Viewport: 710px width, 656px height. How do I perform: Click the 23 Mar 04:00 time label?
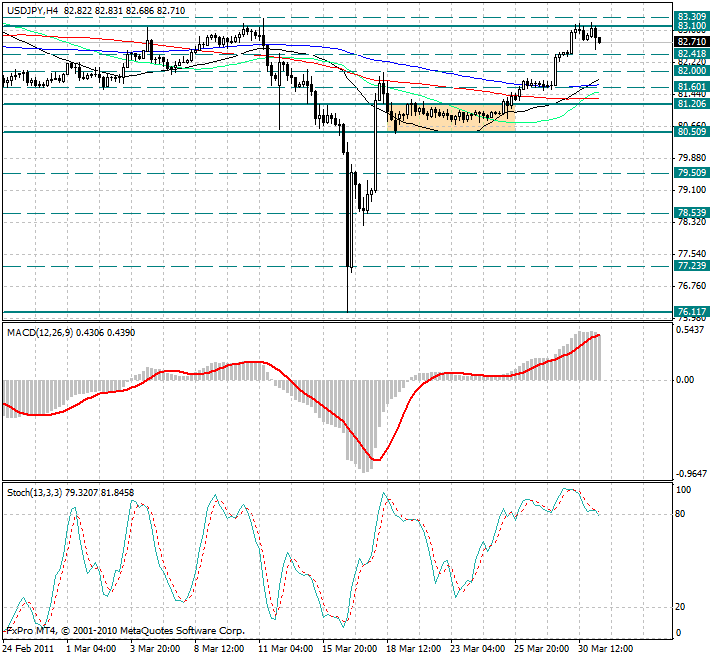pos(479,649)
